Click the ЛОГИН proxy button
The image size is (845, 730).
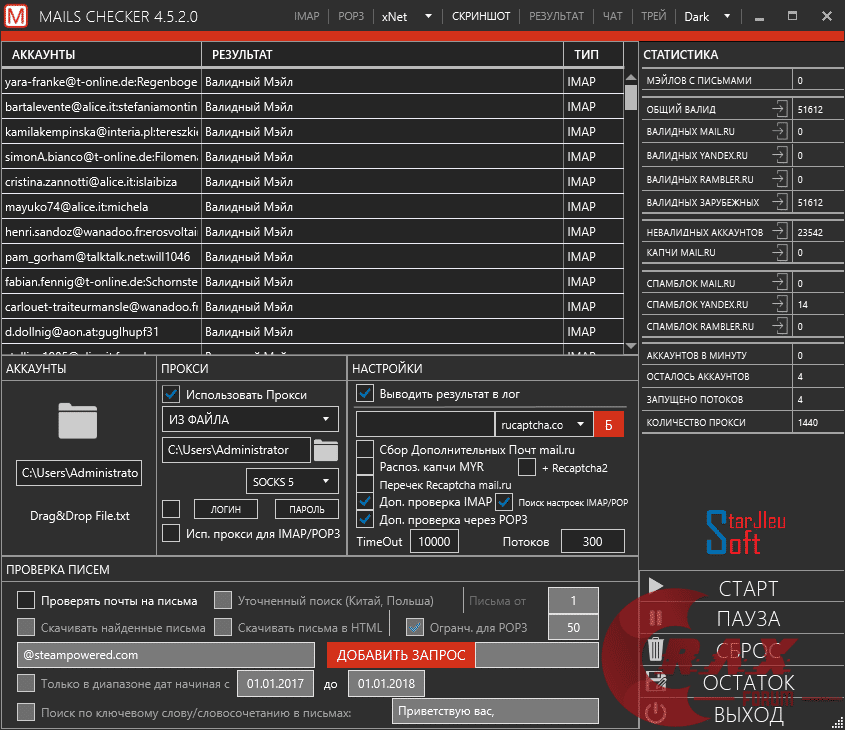point(226,510)
